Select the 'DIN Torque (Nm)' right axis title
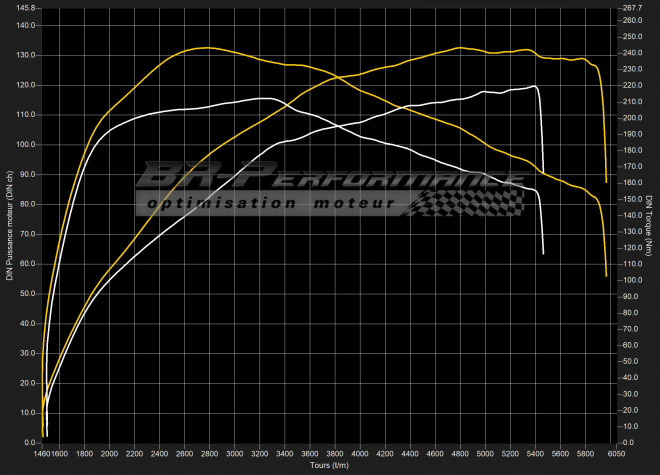Image resolution: width=660 pixels, height=475 pixels. coord(652,225)
